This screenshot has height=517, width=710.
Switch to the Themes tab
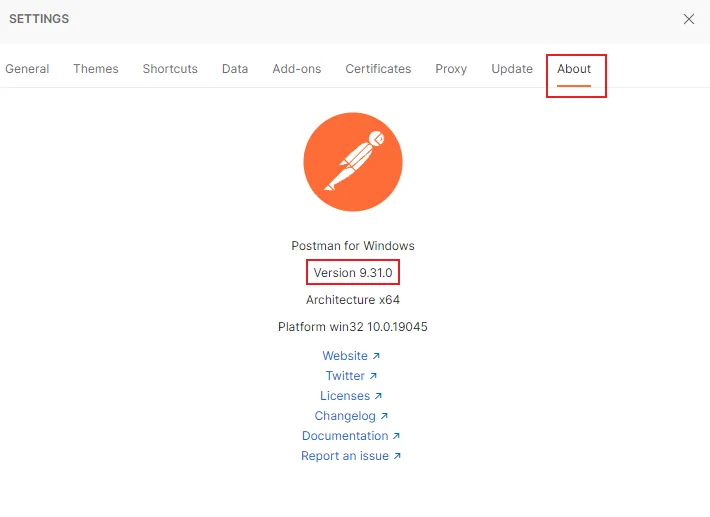click(96, 69)
